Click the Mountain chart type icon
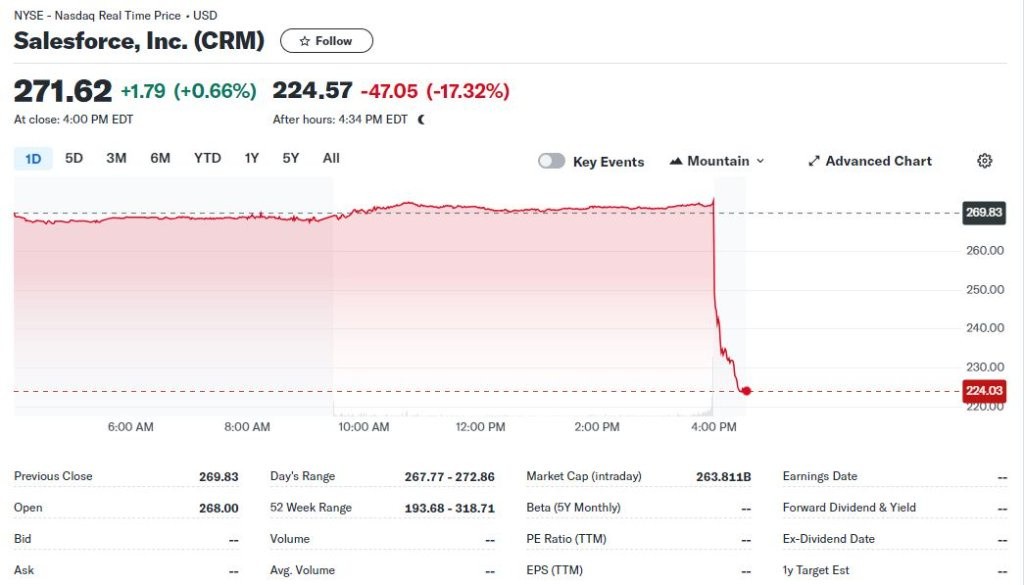This screenshot has width=1024, height=585. pyautogui.click(x=676, y=161)
